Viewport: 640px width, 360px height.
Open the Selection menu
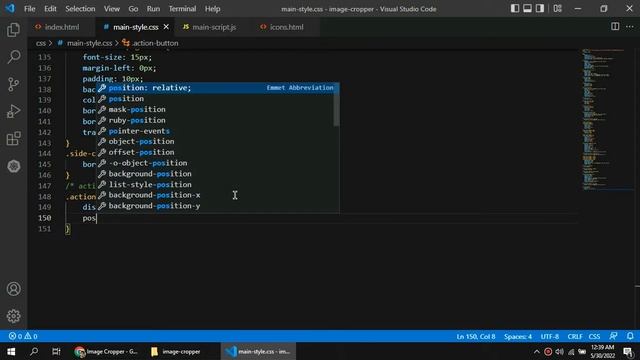tap(80, 9)
